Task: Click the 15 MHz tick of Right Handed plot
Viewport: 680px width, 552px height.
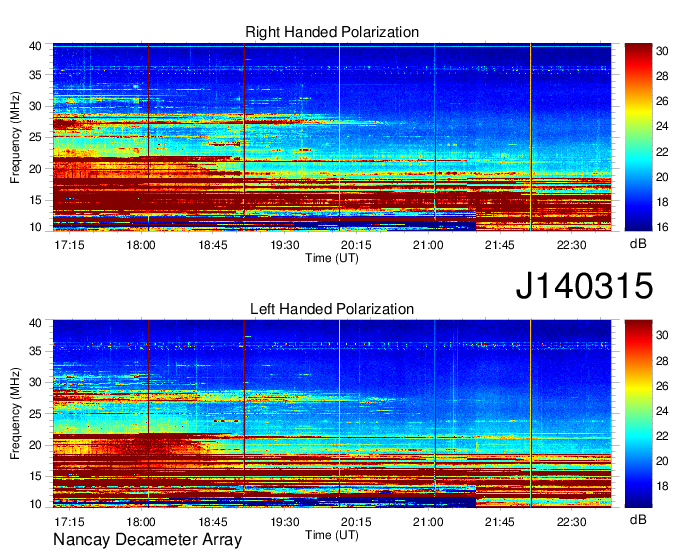Action: click(36, 200)
